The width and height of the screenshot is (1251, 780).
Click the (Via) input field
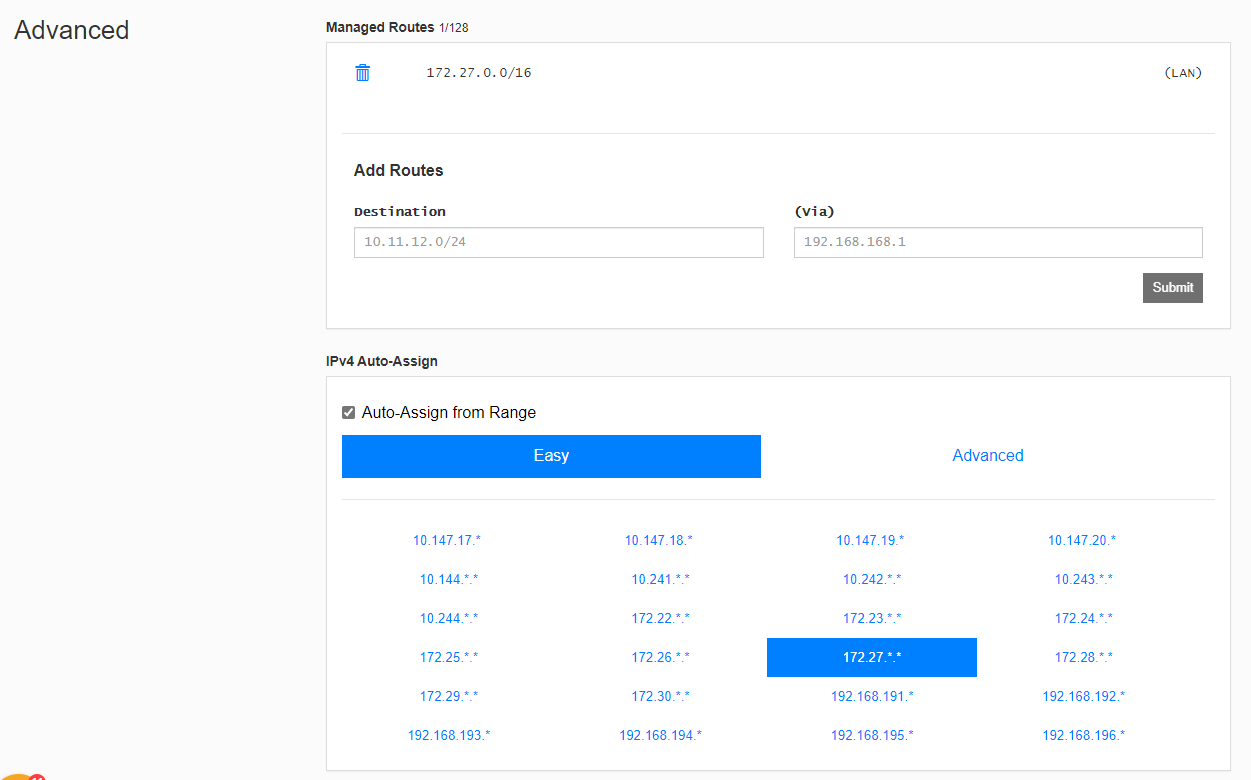point(998,242)
